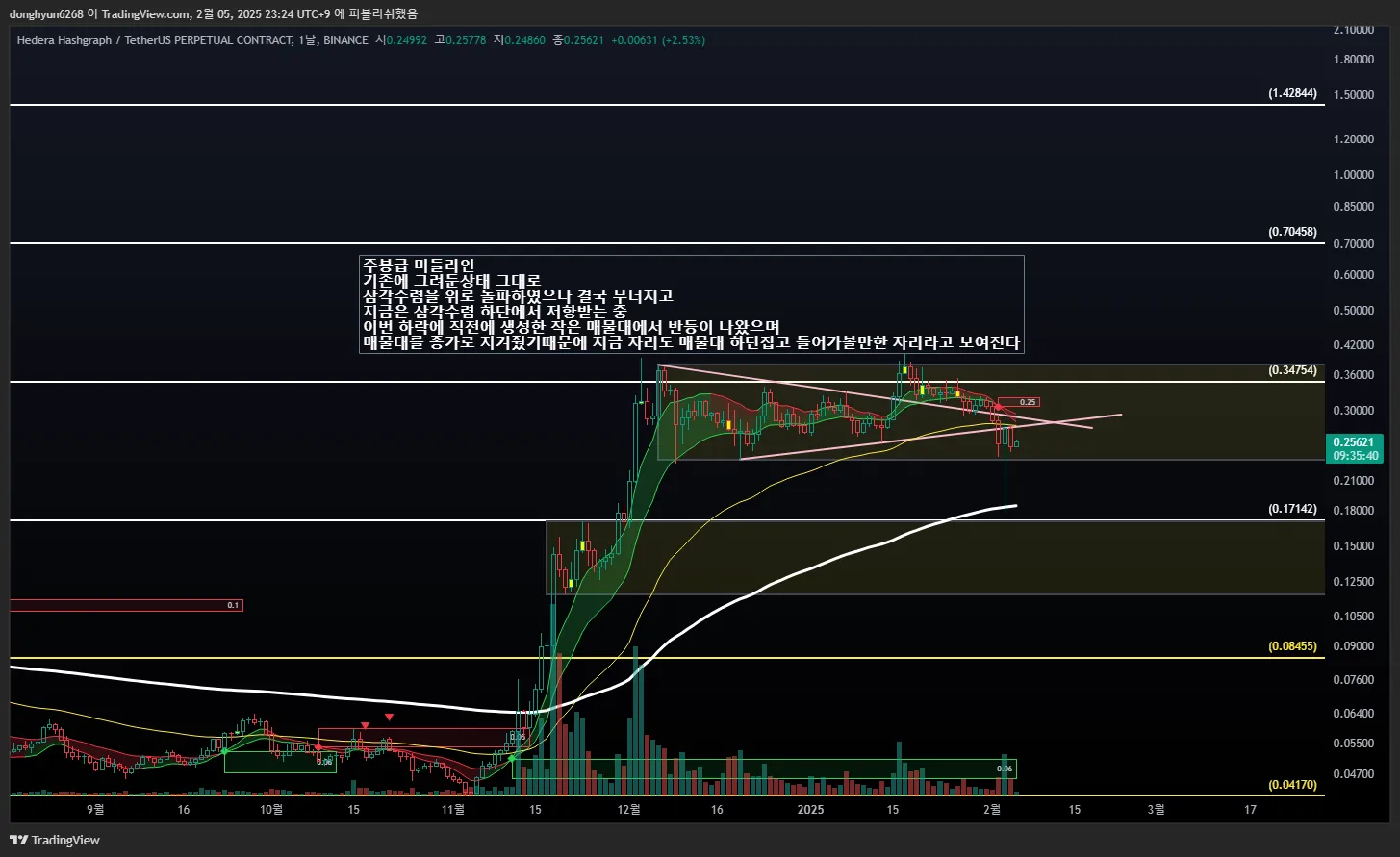
Task: Select the yellow (0.04170) line label
Action: [1292, 785]
